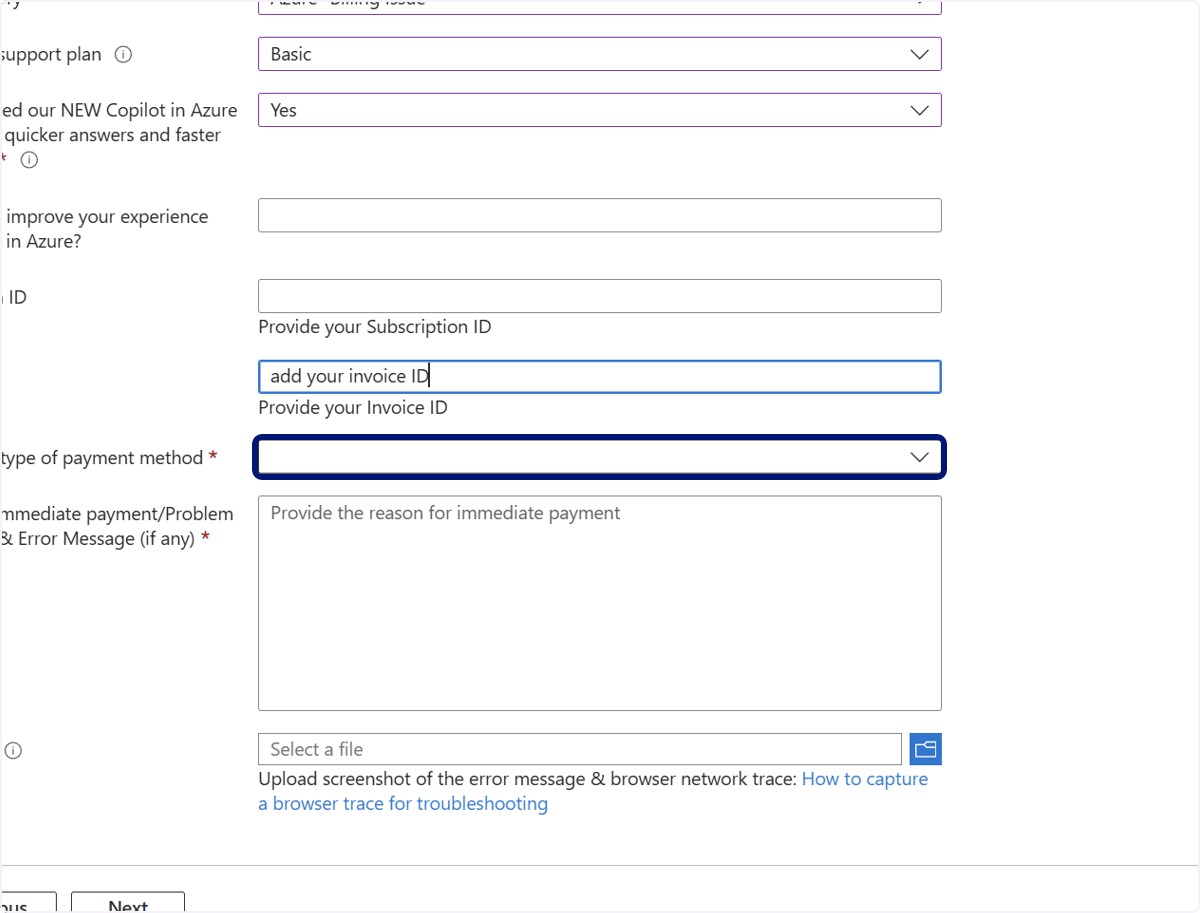Viewport: 1200px width, 913px height.
Task: Click the info icon left of file upload
Action: pos(13,750)
